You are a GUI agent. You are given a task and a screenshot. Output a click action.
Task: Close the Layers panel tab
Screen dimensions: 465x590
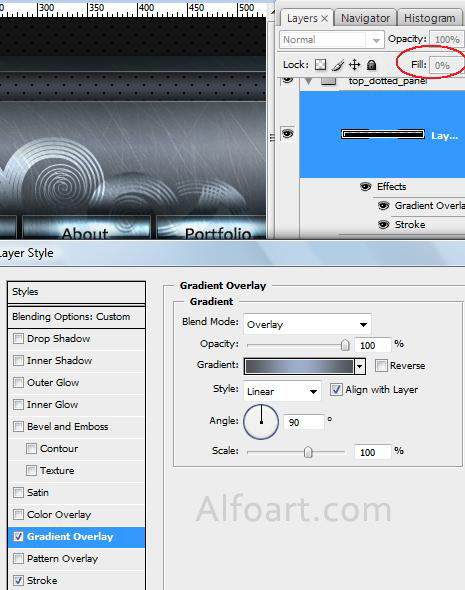click(325, 18)
